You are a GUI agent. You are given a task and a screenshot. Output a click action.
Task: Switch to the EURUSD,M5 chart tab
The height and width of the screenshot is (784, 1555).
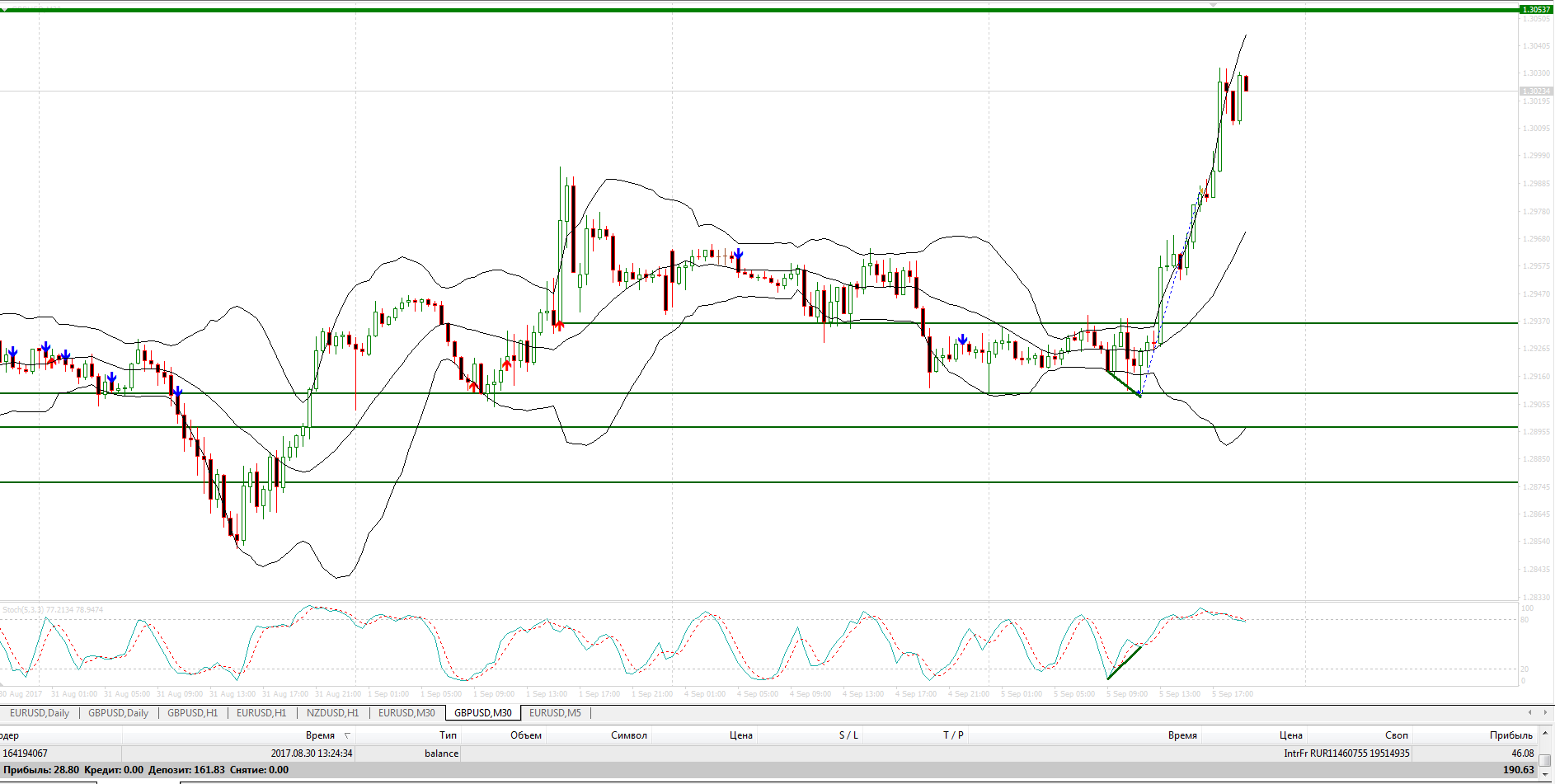(555, 713)
